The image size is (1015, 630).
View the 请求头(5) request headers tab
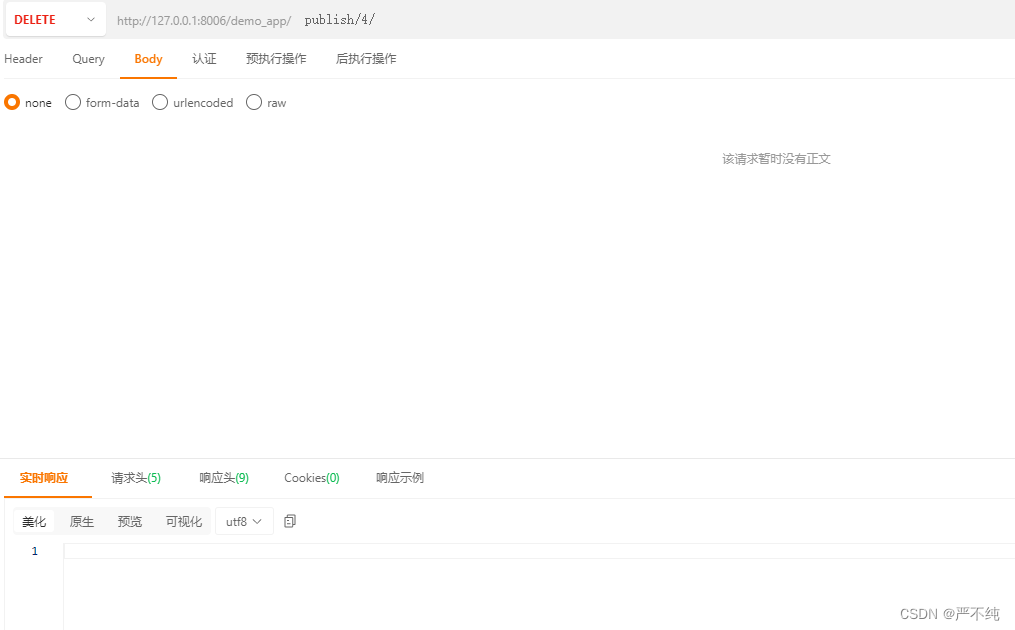click(135, 477)
